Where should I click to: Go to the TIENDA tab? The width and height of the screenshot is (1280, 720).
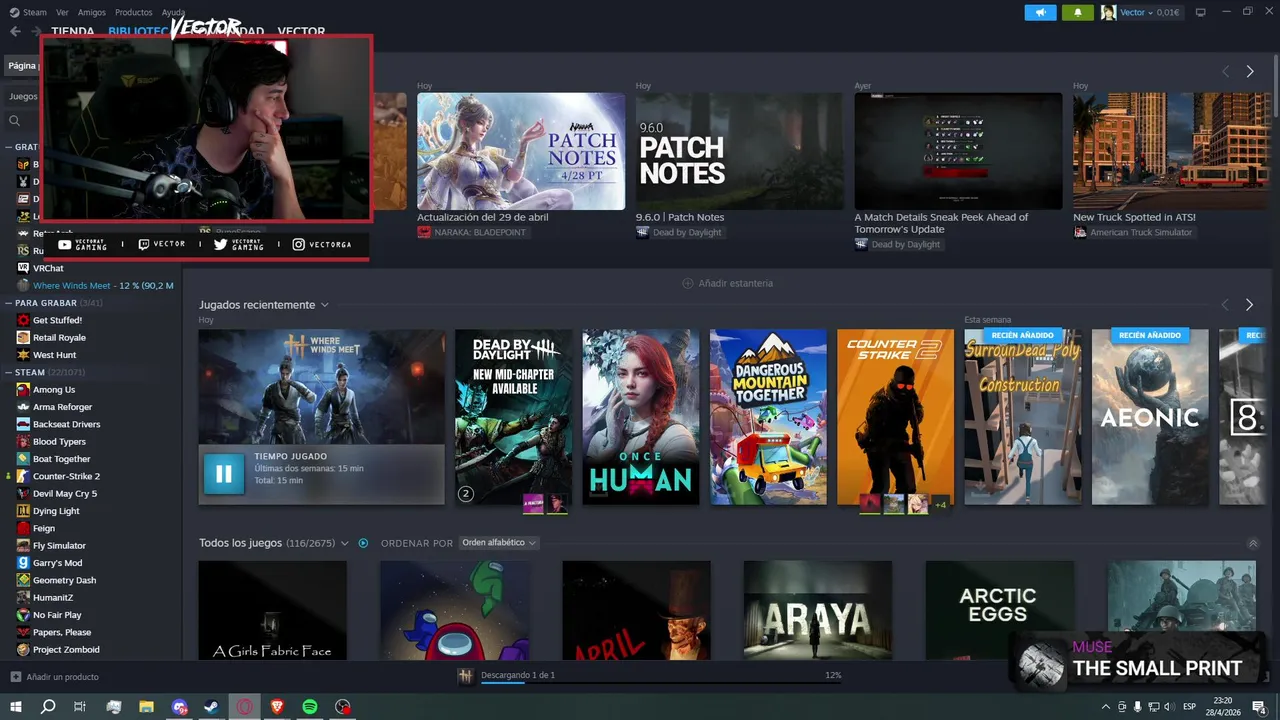click(73, 31)
